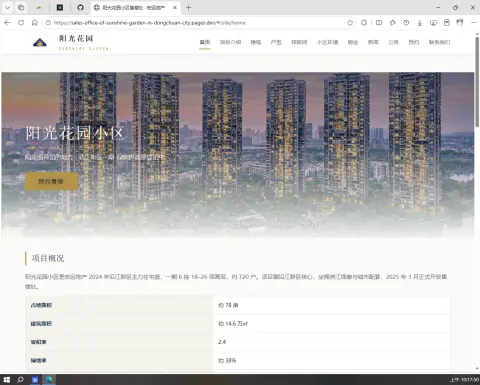This screenshot has width=480, height=385.
Task: Click the 绿地率 table row label
Action: click(x=39, y=360)
